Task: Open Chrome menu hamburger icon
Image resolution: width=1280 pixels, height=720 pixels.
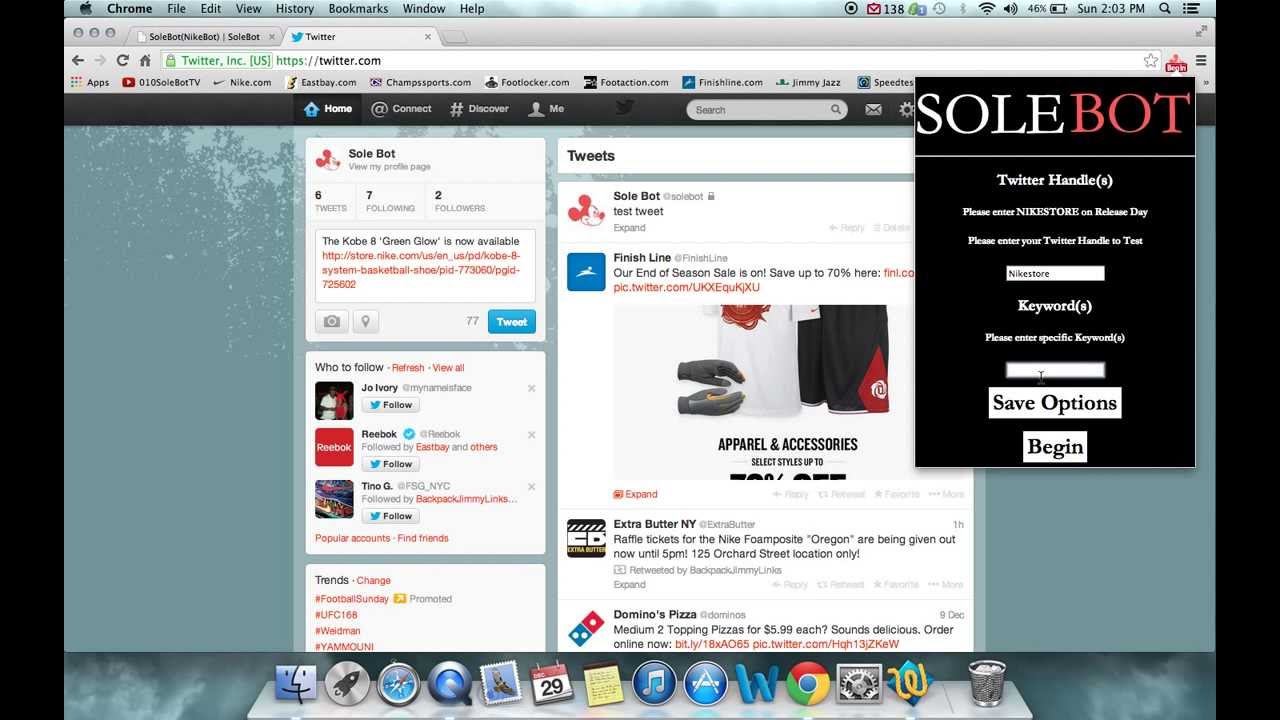Action: [x=1201, y=60]
